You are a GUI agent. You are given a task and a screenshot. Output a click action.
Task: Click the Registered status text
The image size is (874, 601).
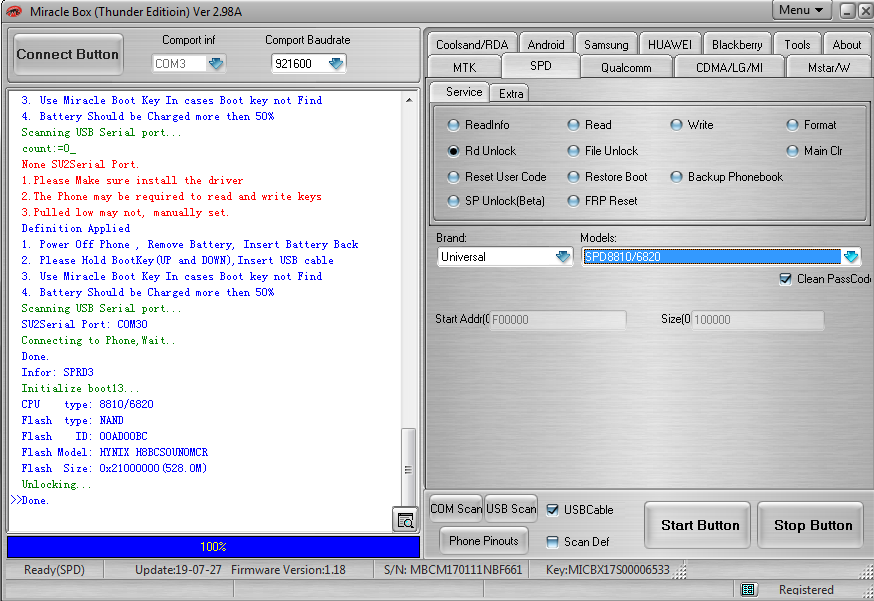coord(806,589)
